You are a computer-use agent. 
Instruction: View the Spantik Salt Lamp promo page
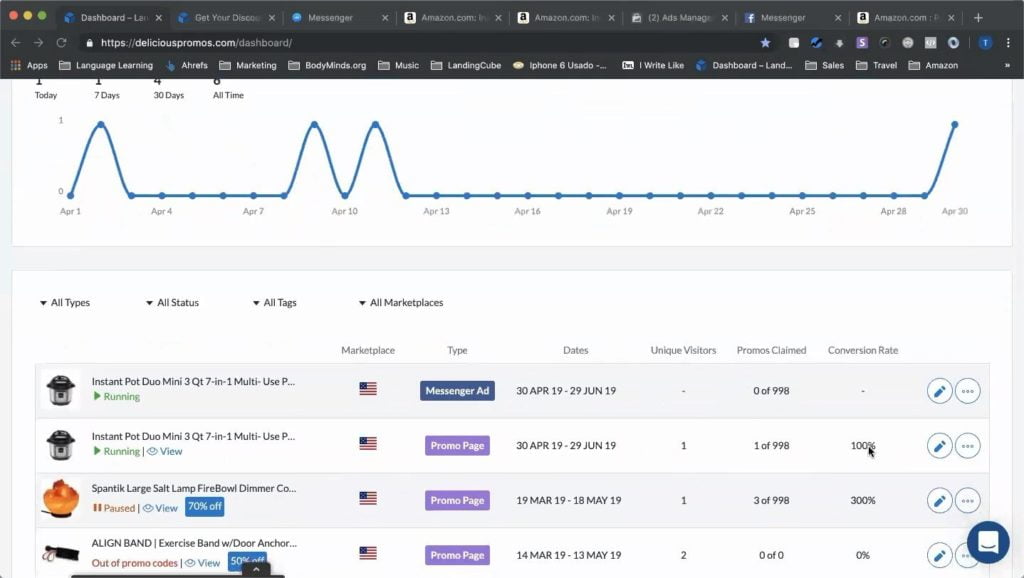point(161,508)
